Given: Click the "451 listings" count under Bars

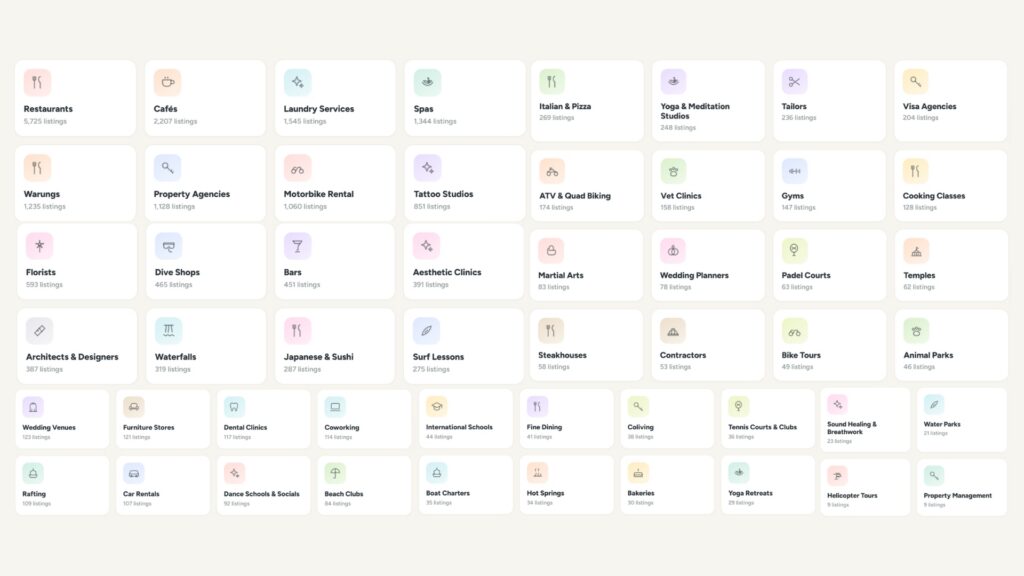Looking at the screenshot, I should (x=302, y=285).
